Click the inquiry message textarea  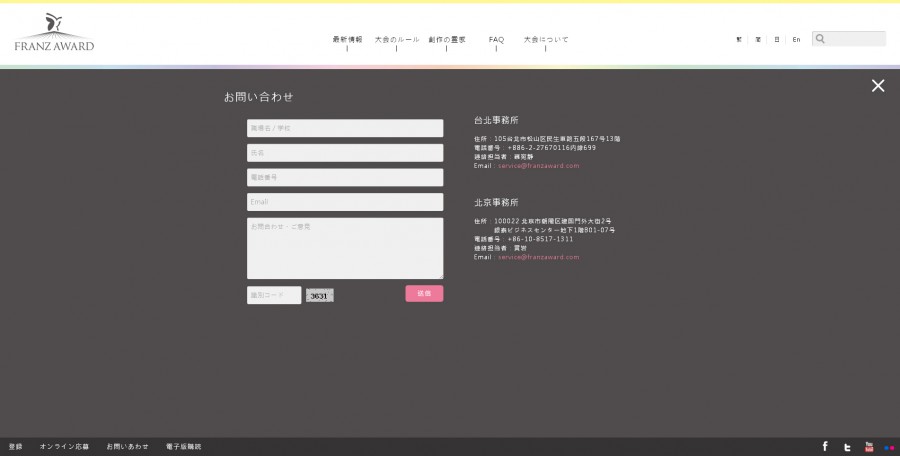(x=345, y=248)
